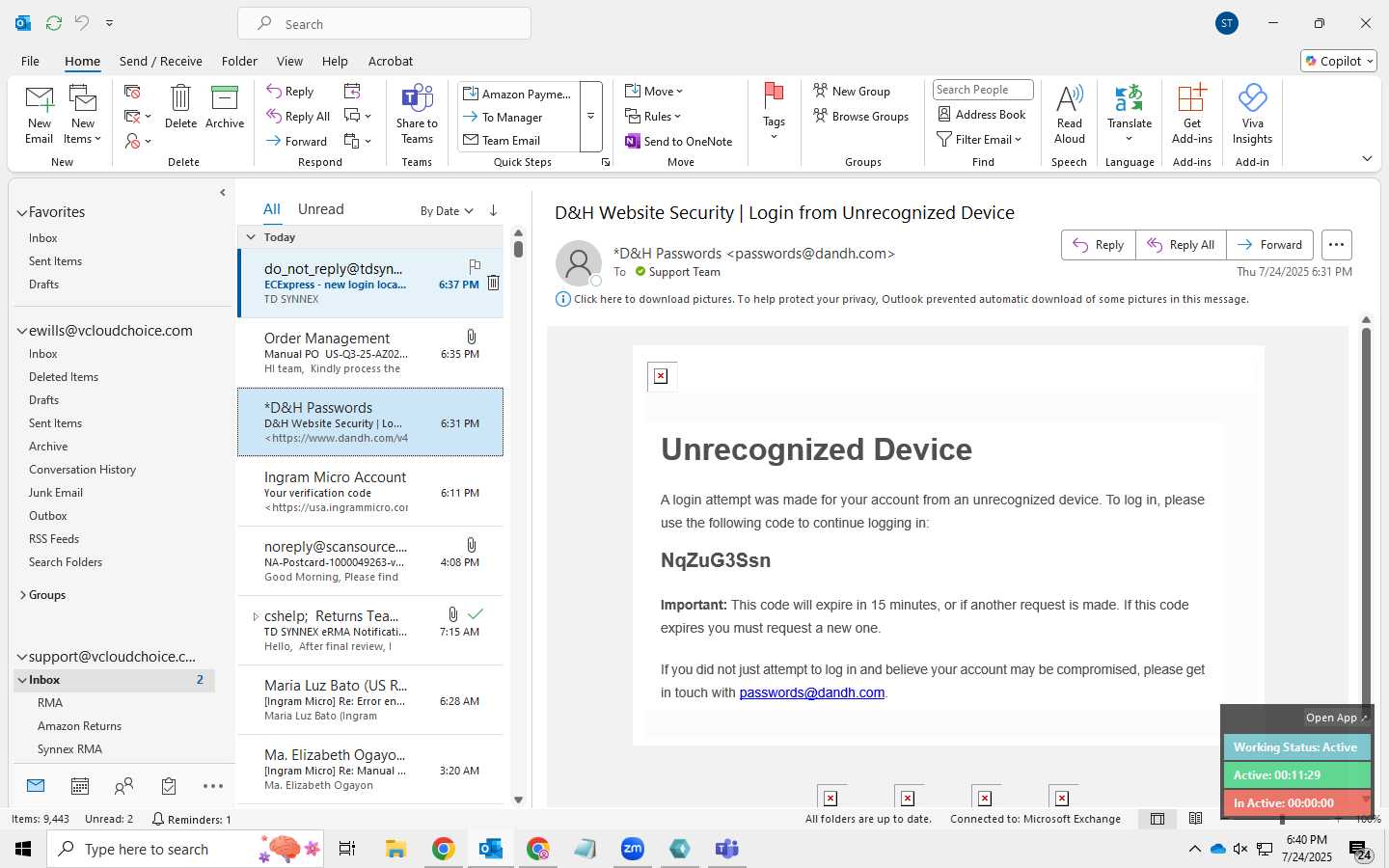The height and width of the screenshot is (868, 1389).
Task: Open the Amazon Returns folder
Action: click(x=79, y=726)
